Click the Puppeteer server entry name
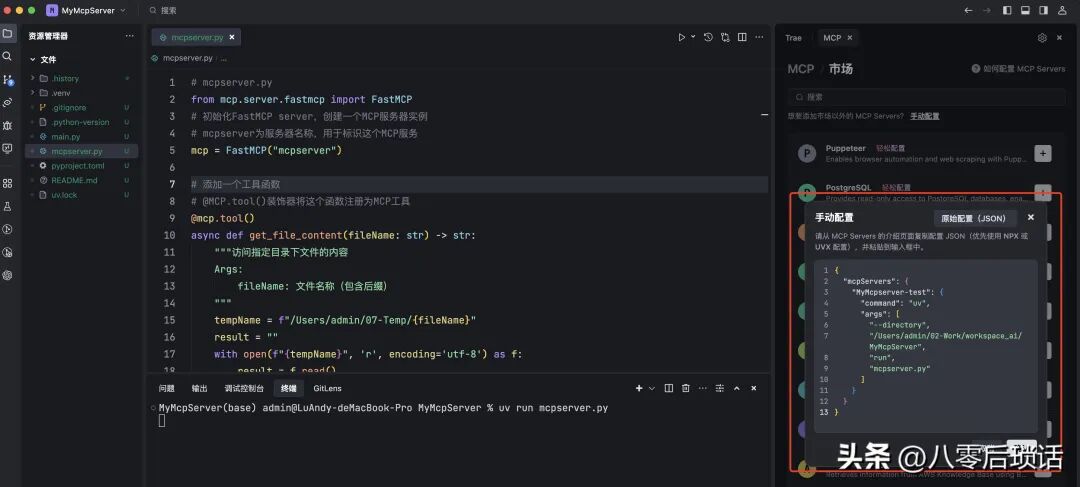The image size is (1080, 487). [x=846, y=148]
